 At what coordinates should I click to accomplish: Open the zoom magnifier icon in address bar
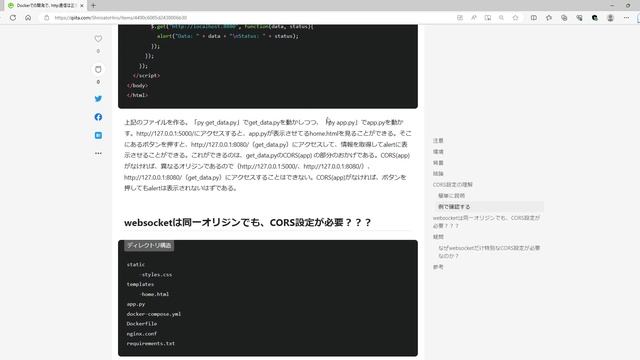tap(501, 18)
